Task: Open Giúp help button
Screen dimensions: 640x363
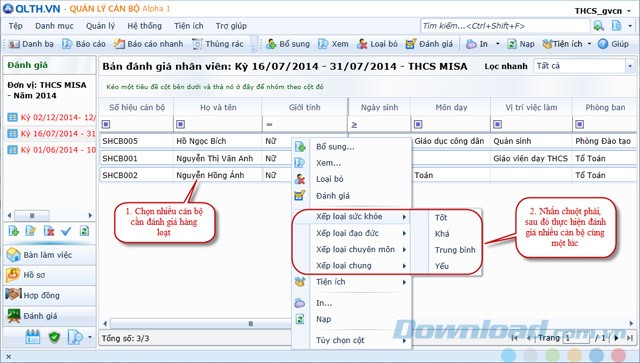Action: (613, 44)
